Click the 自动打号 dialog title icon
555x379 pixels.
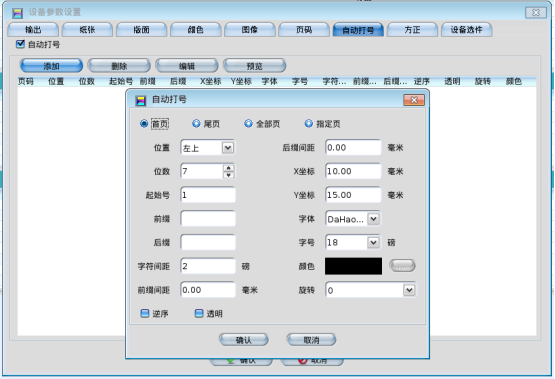point(141,101)
